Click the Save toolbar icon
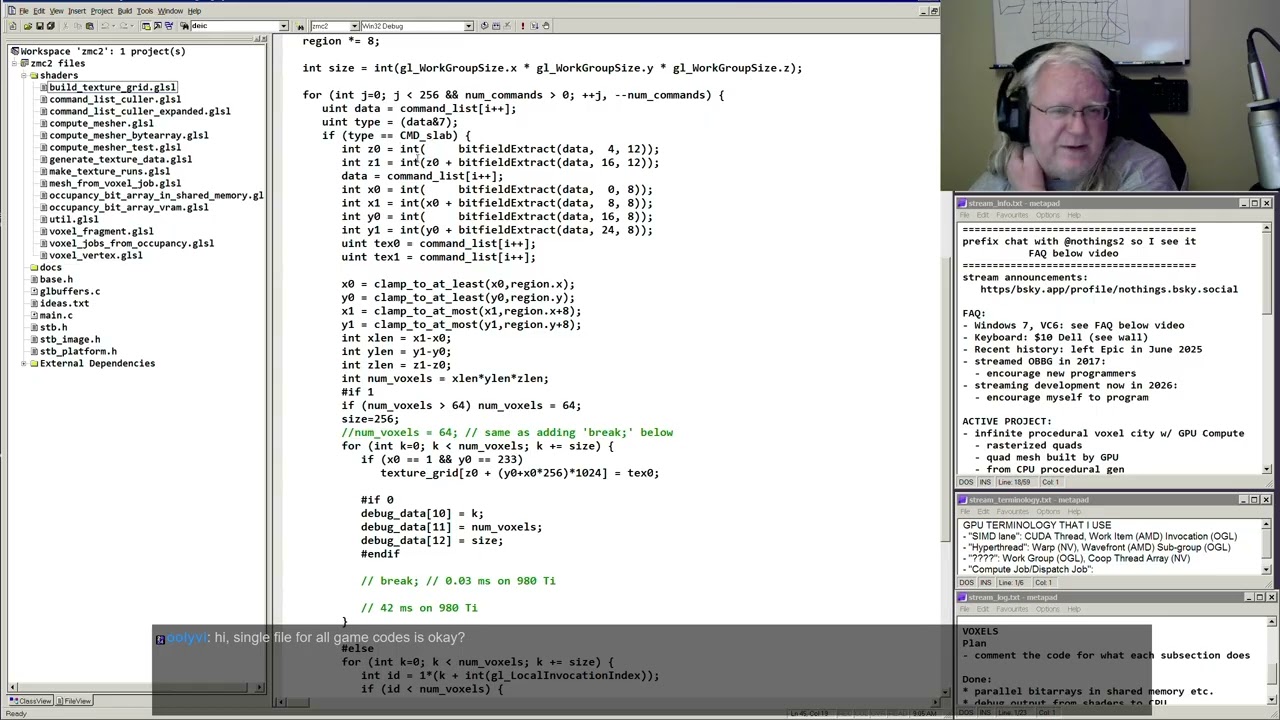The height and width of the screenshot is (720, 1280). pyautogui.click(x=40, y=26)
